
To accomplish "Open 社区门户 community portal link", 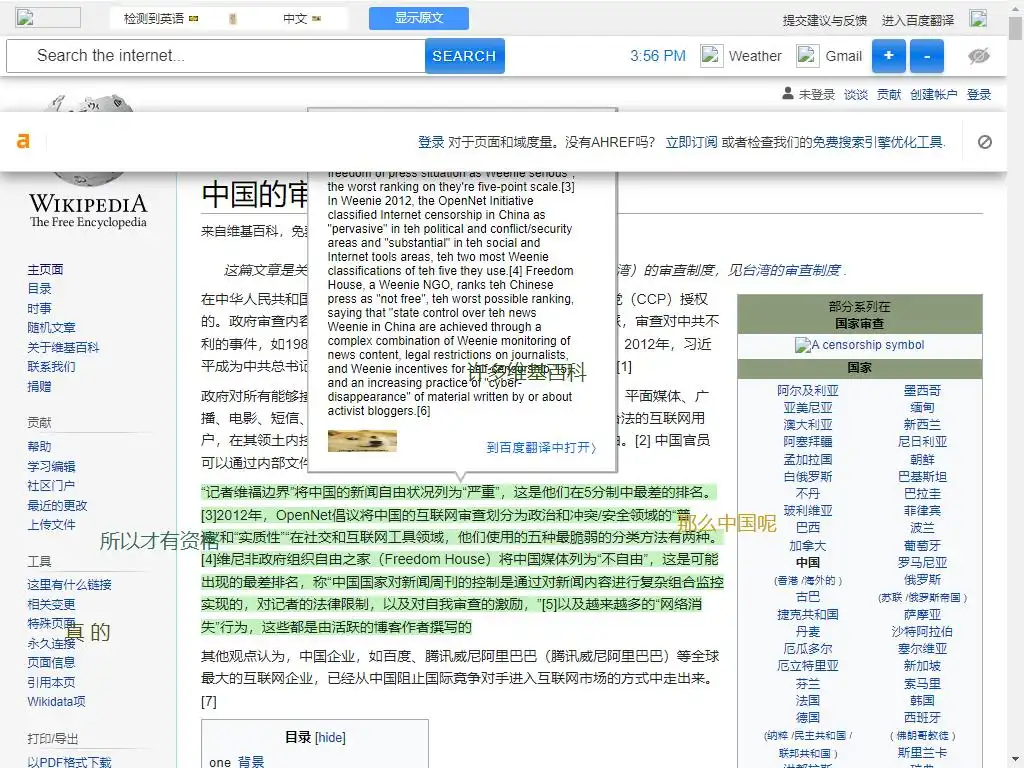I will 52,486.
